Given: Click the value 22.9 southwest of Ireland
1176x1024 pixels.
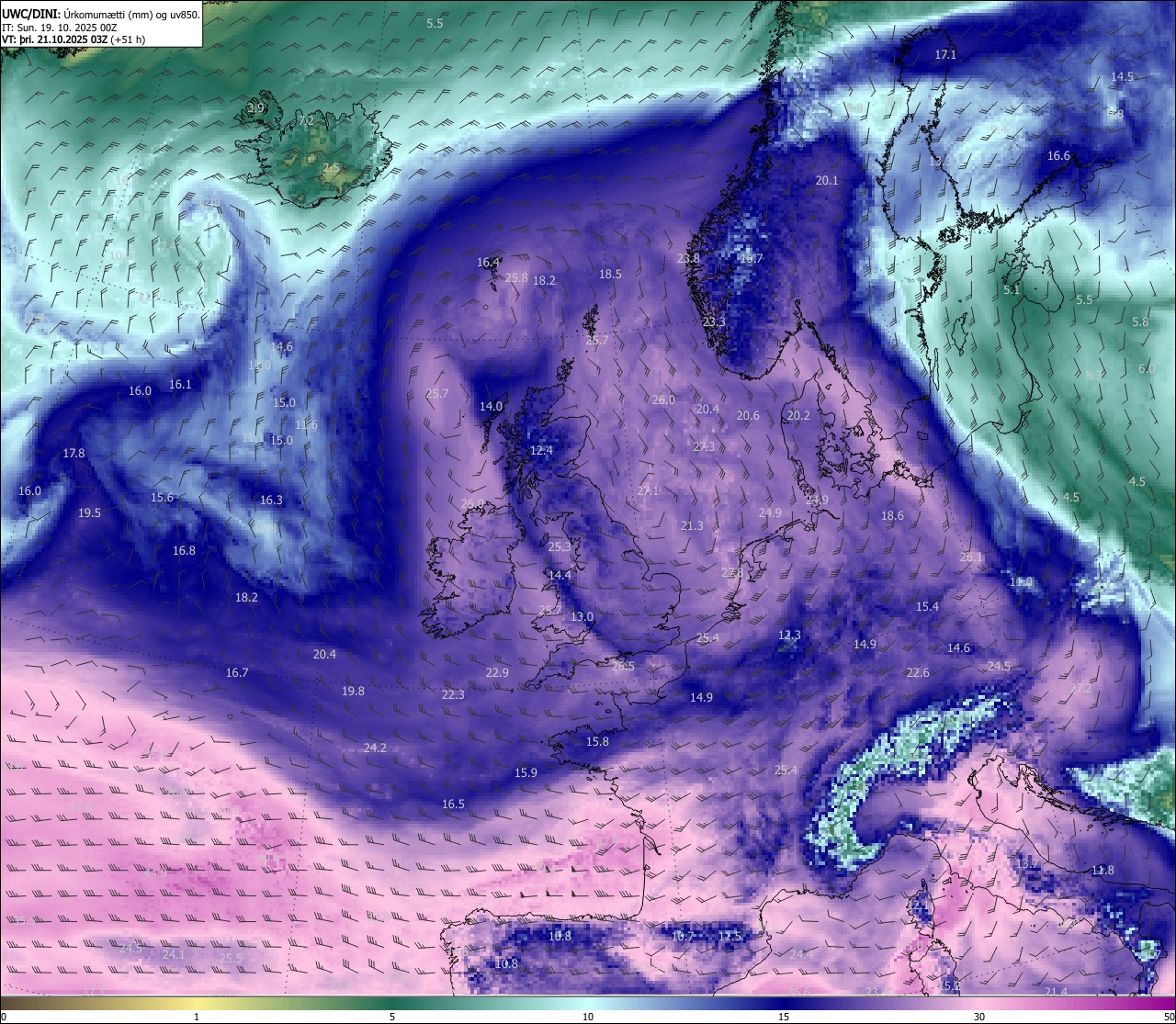Looking at the screenshot, I should coord(497,673).
